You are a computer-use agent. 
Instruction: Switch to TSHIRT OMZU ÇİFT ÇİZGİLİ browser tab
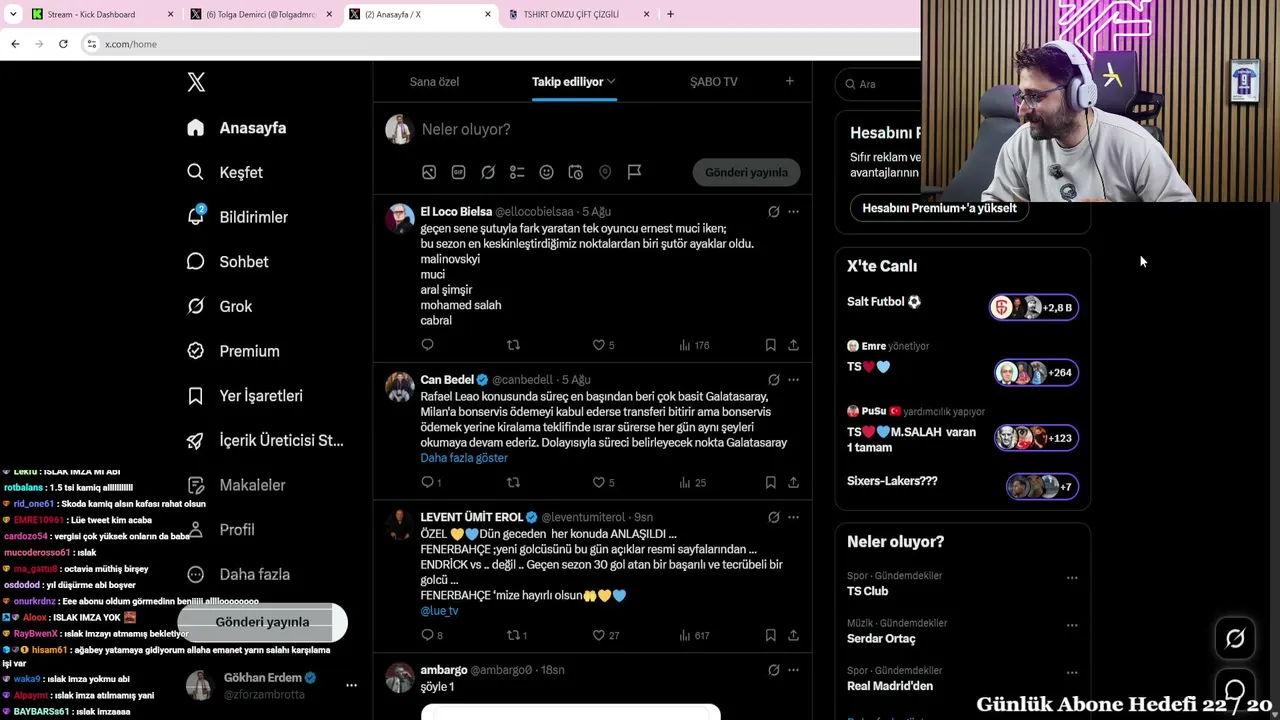tap(579, 14)
